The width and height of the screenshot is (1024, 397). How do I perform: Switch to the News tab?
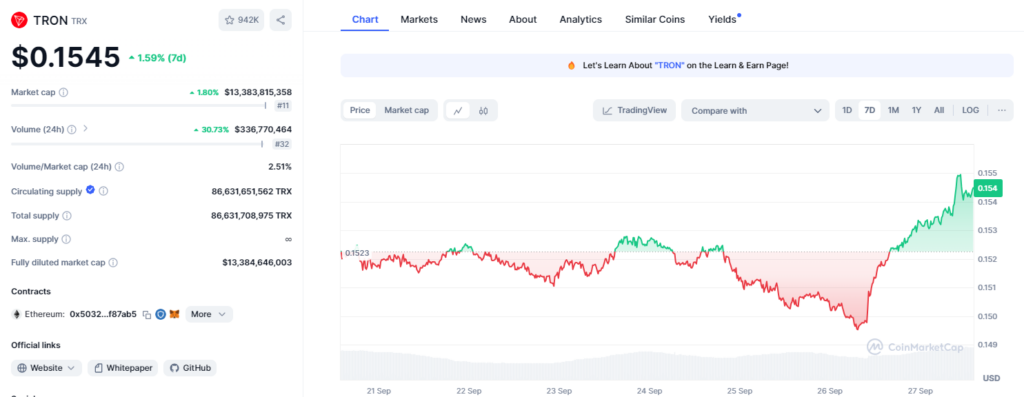pos(473,19)
